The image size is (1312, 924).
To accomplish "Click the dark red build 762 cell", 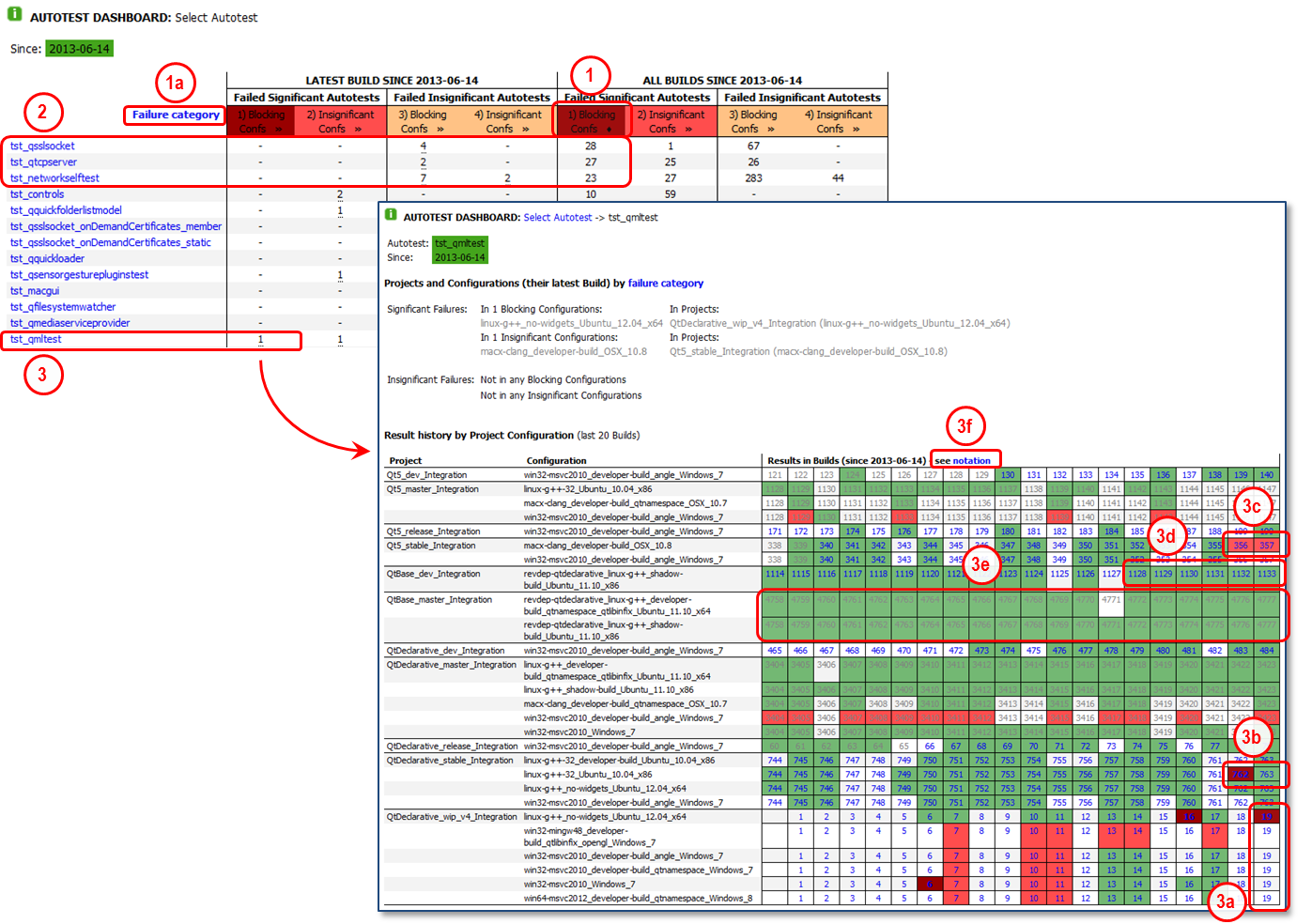I will pos(1241,775).
